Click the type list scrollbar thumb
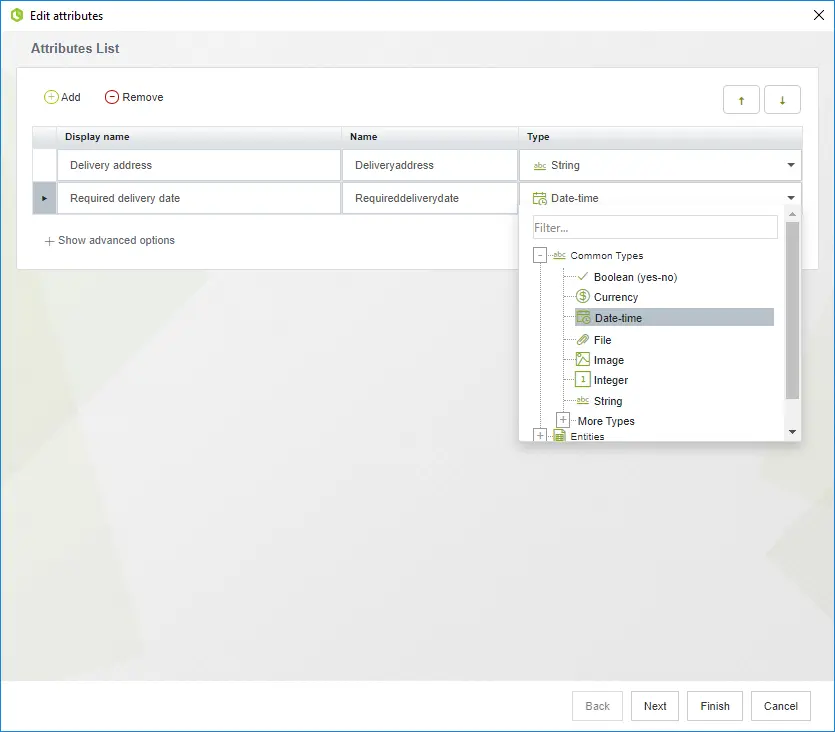 pyautogui.click(x=792, y=310)
